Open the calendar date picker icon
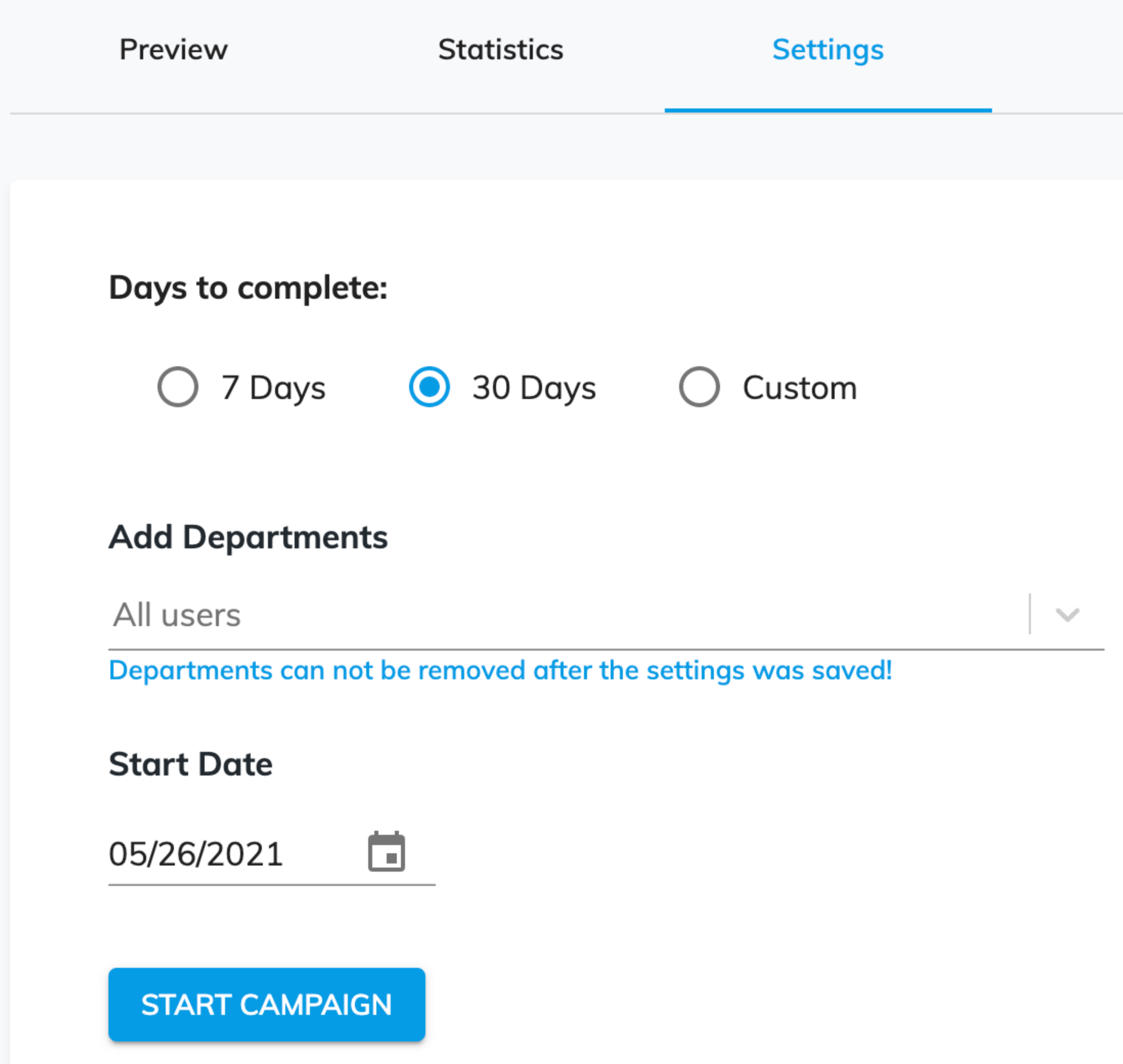This screenshot has height=1064, width=1123. click(x=387, y=851)
